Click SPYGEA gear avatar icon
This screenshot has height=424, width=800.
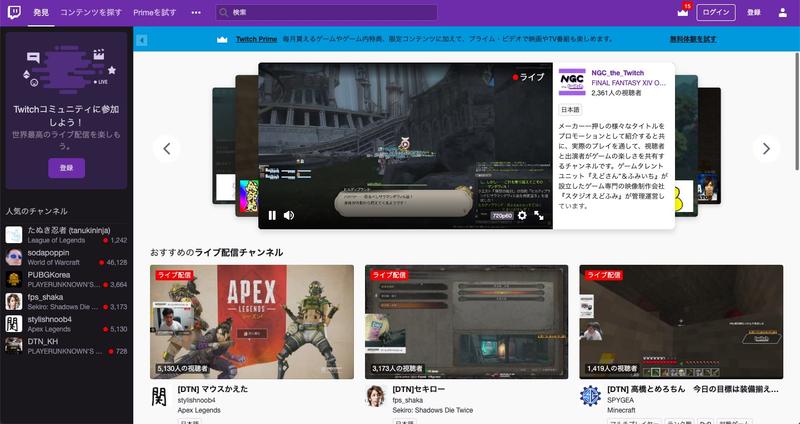pyautogui.click(x=590, y=396)
